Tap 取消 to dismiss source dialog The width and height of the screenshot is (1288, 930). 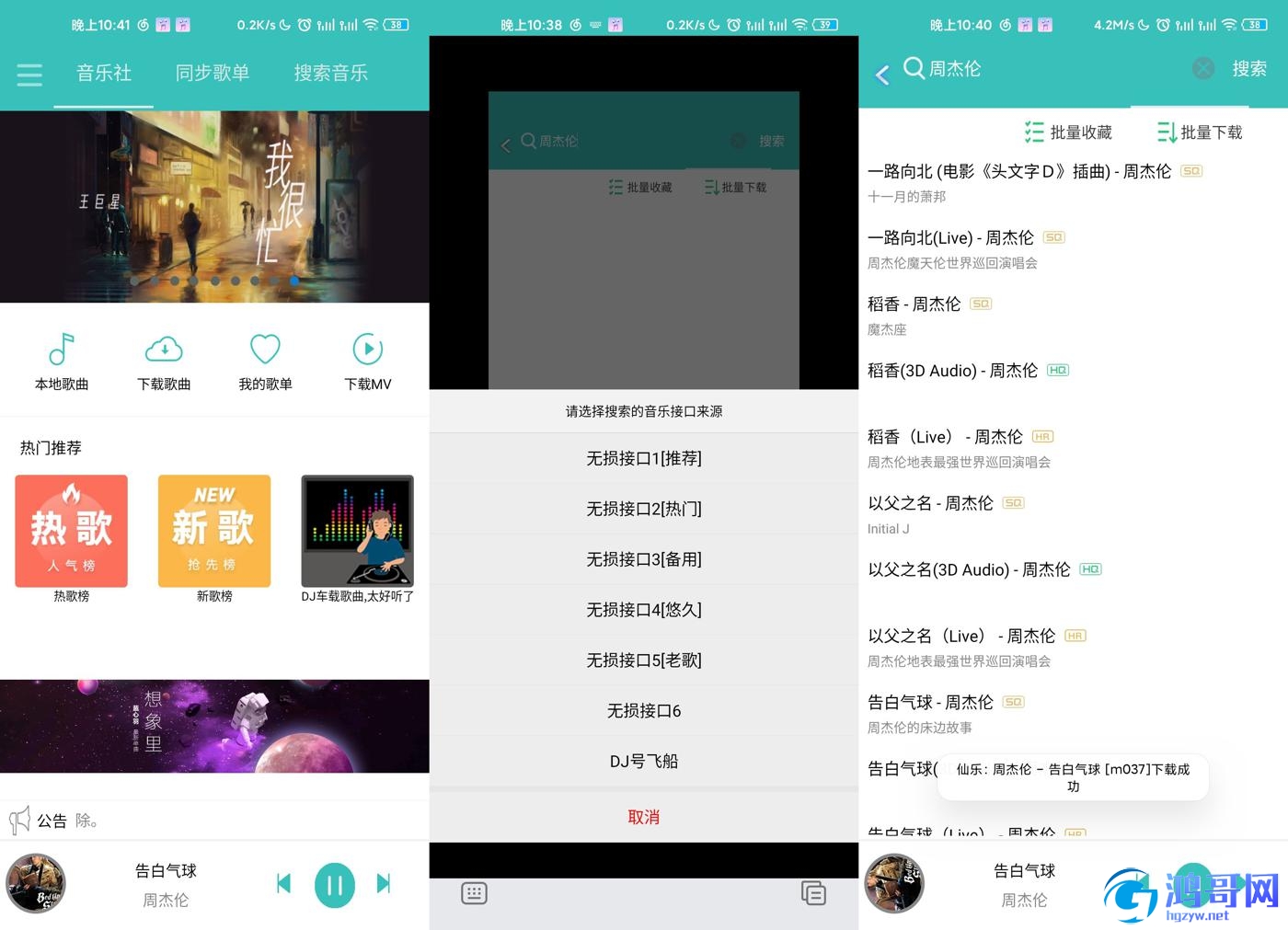click(644, 817)
